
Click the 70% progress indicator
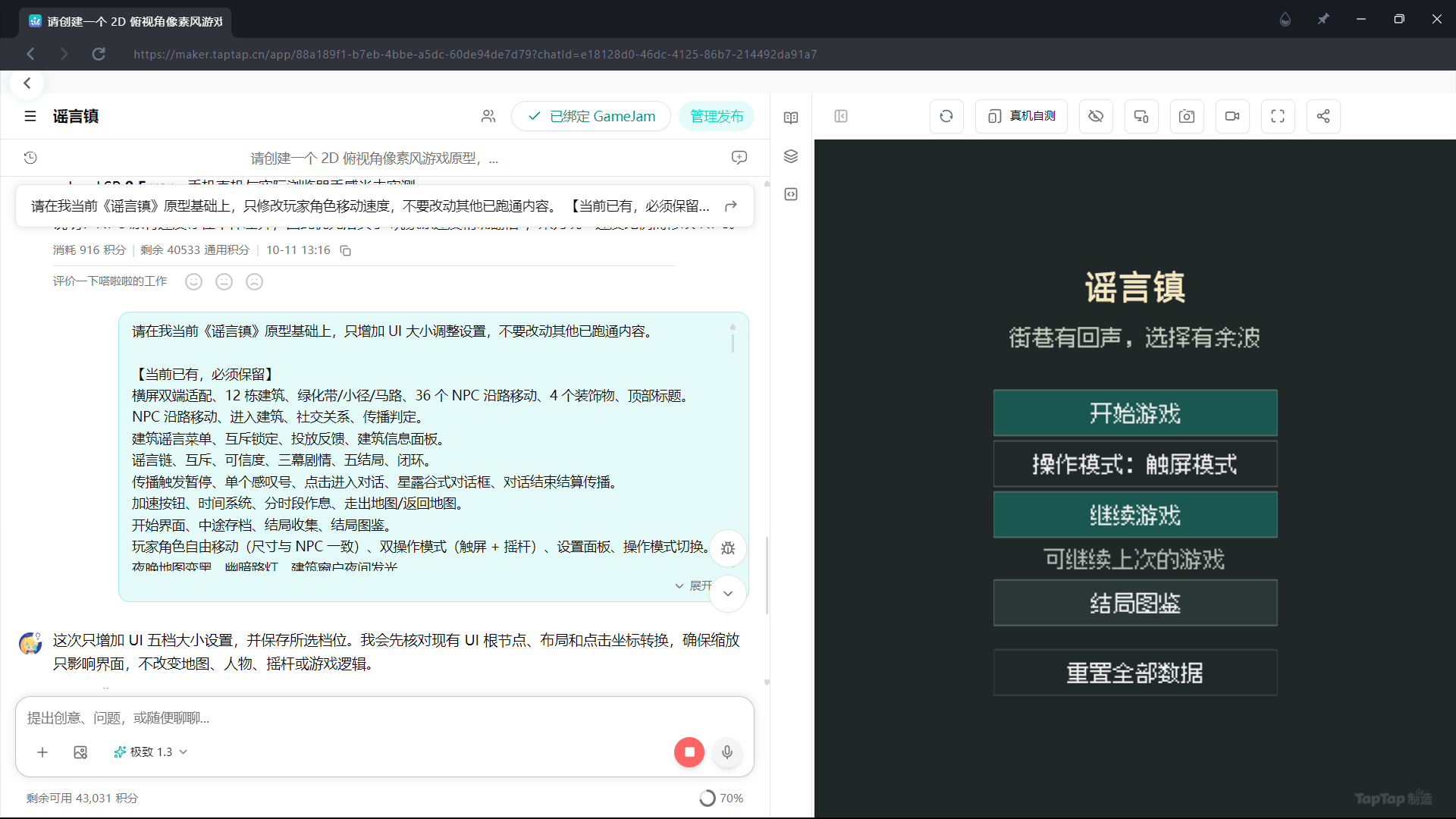click(721, 798)
